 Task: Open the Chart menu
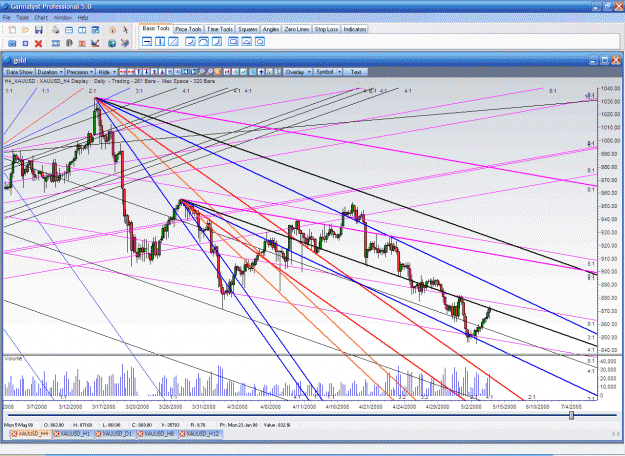coord(41,18)
